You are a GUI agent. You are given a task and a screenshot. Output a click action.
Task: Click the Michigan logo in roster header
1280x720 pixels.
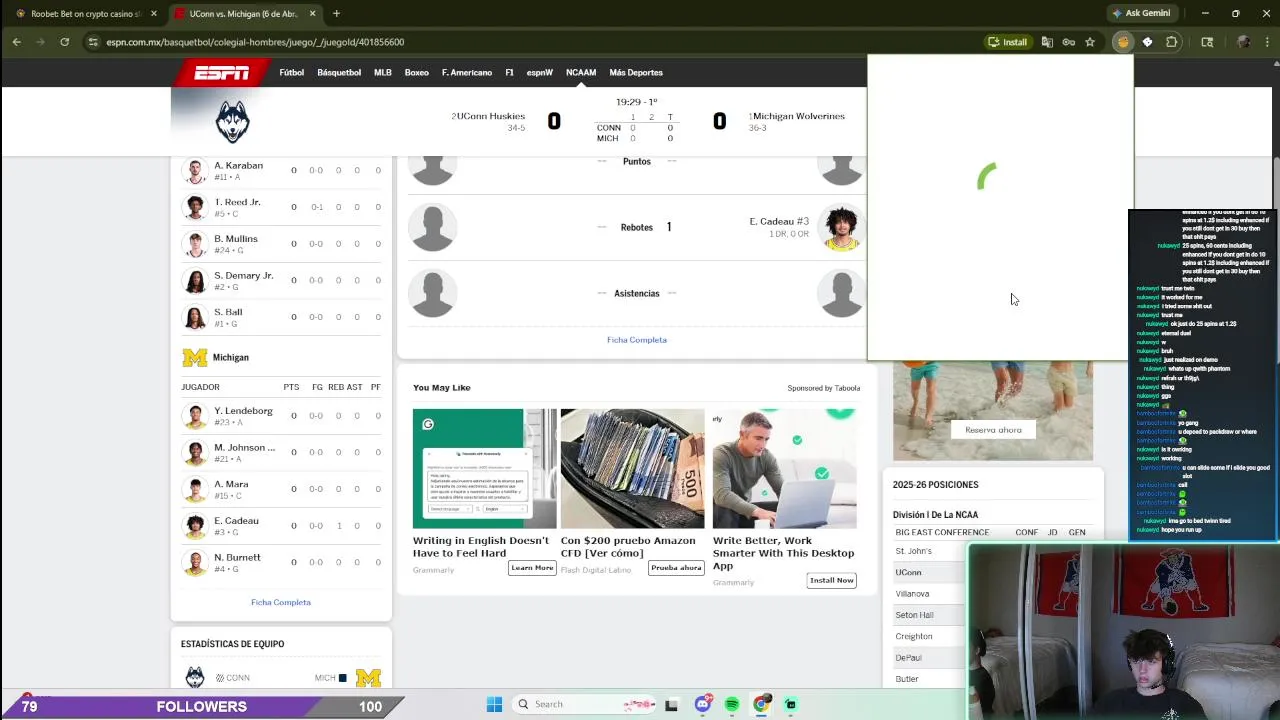click(x=194, y=357)
